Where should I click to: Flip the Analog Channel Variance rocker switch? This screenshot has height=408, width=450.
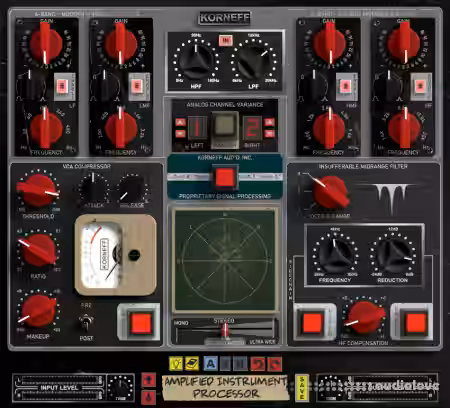click(x=225, y=129)
